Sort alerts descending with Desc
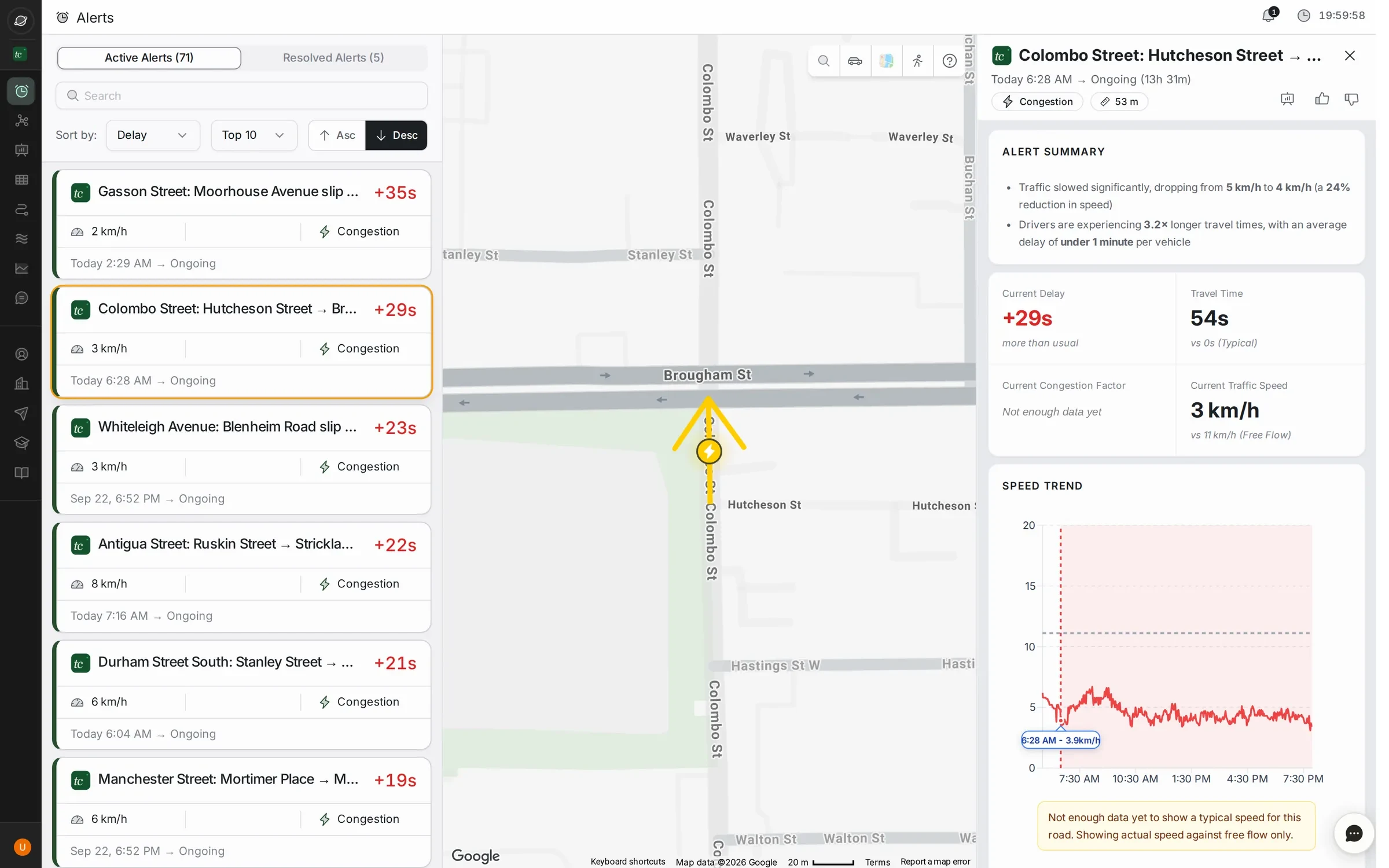The height and width of the screenshot is (868, 1389). click(x=396, y=135)
